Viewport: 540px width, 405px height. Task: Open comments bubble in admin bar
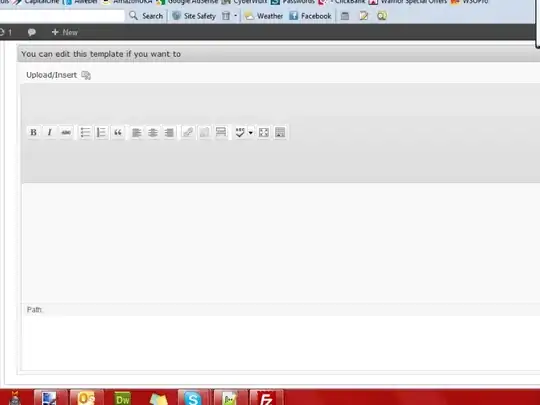click(32, 32)
